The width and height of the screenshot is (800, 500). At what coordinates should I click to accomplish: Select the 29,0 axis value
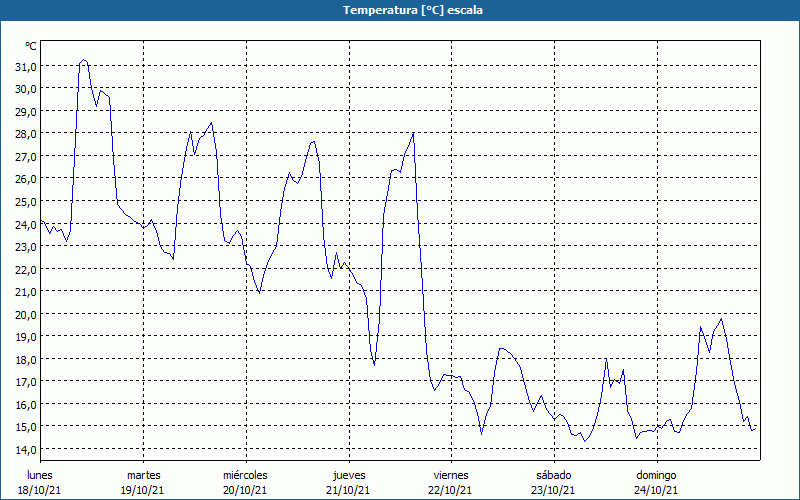[x=25, y=112]
